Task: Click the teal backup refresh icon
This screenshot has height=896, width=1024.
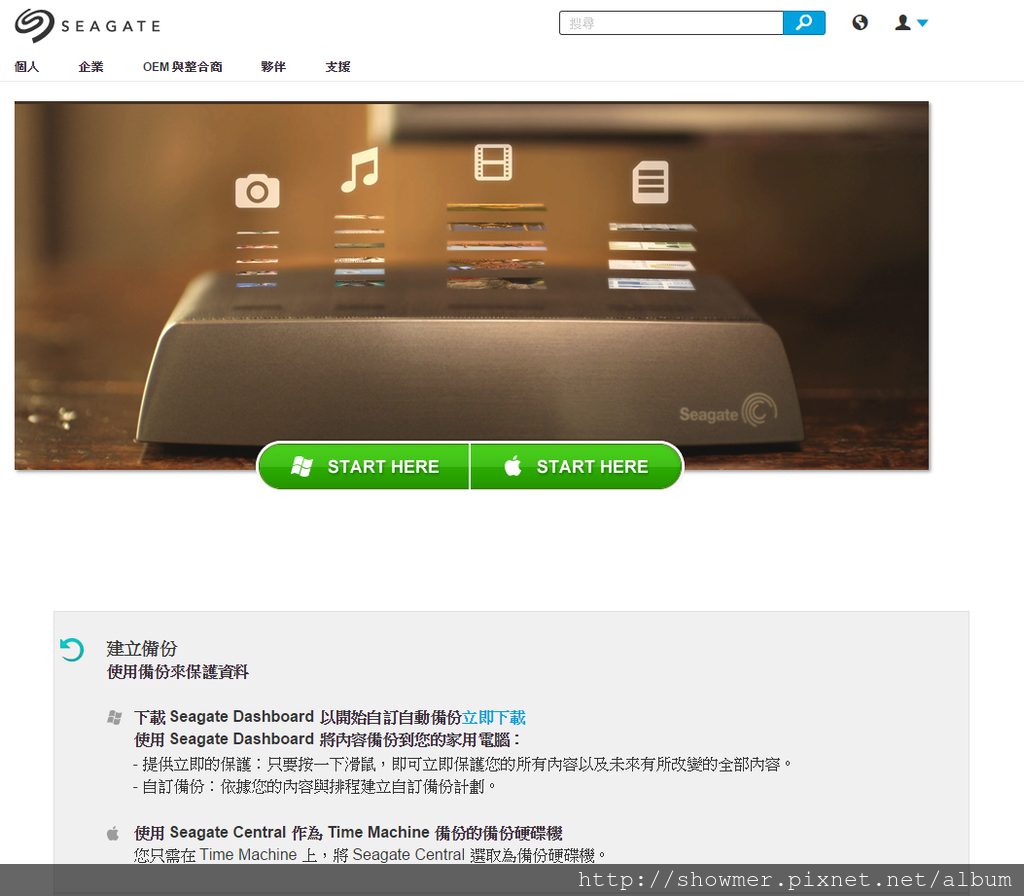Action: 72,649
